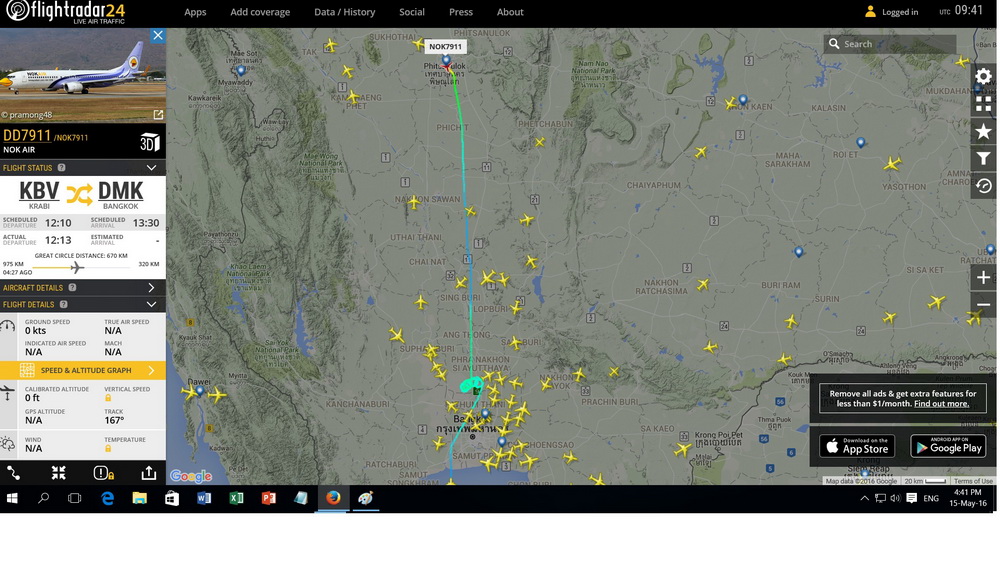This screenshot has width=1000, height=563.
Task: Click the DD7911 flight number
Action: pos(27,135)
